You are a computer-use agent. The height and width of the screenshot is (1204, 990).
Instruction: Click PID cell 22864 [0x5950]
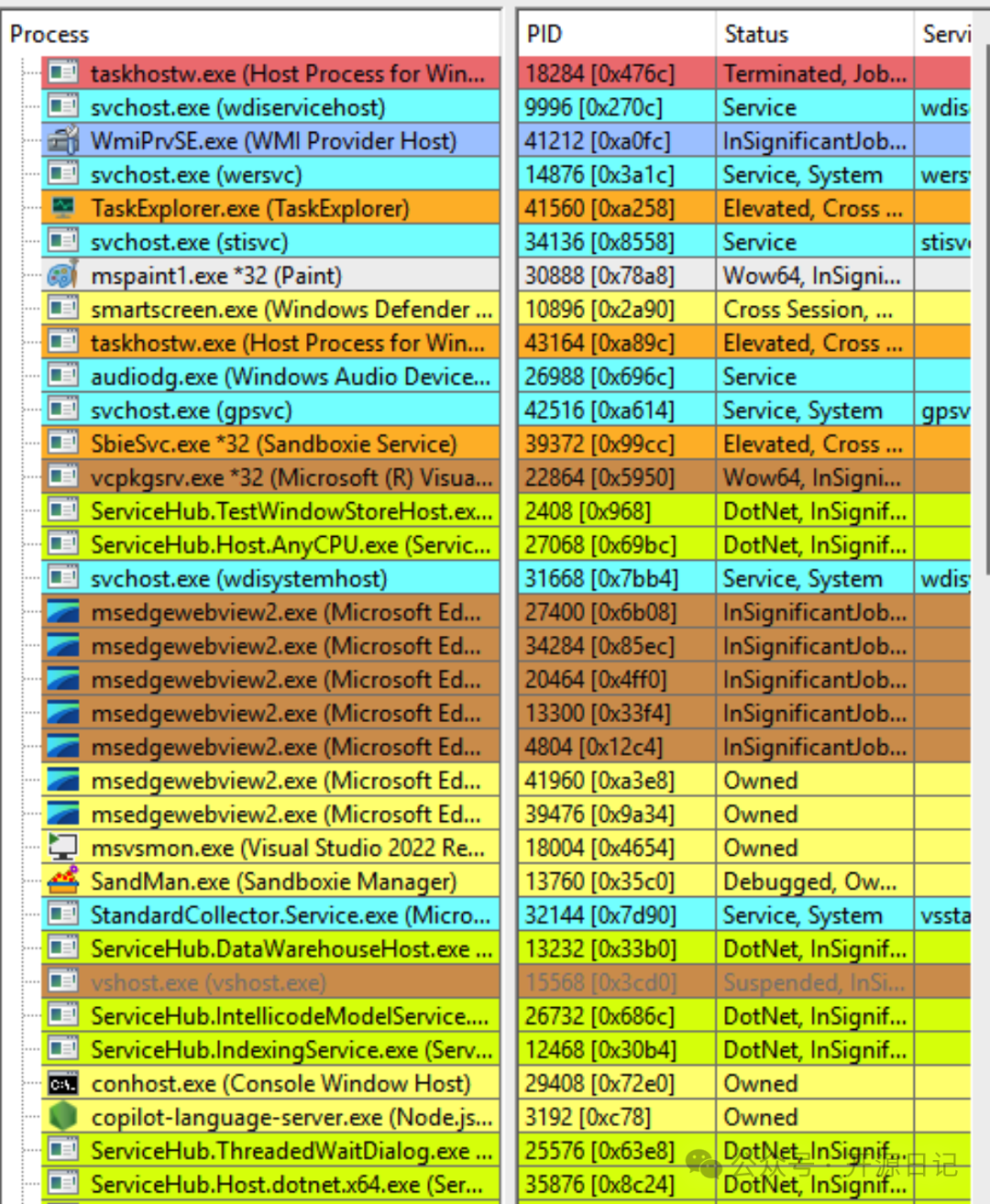click(616, 476)
